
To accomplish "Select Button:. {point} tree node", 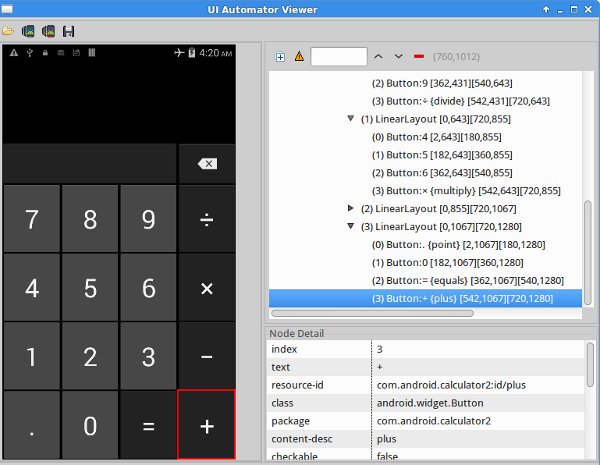I will click(x=458, y=245).
